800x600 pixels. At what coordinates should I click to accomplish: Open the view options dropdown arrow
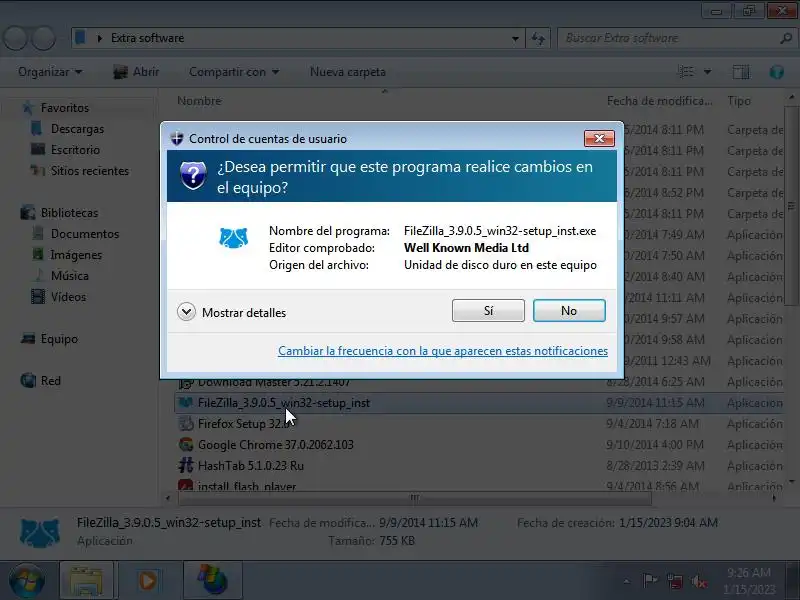[x=708, y=72]
